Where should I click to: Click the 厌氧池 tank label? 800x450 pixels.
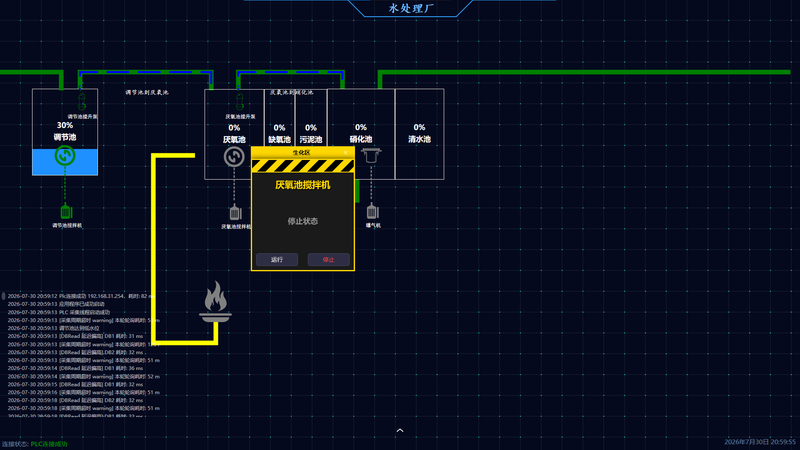(x=234, y=139)
